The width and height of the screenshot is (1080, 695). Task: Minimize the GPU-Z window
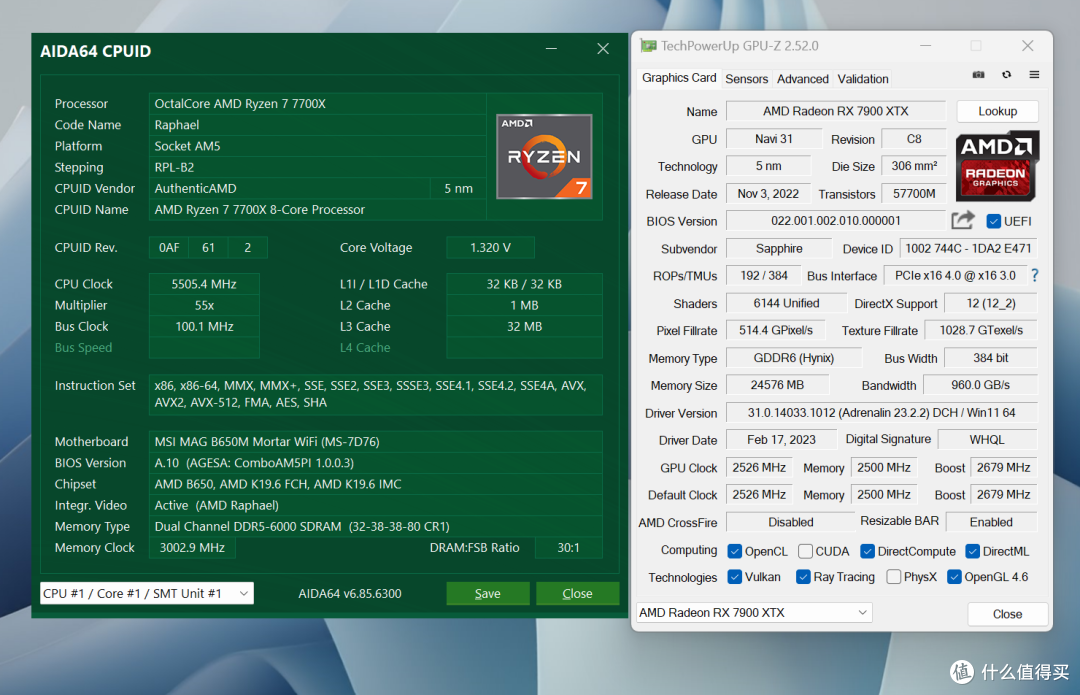coord(926,45)
